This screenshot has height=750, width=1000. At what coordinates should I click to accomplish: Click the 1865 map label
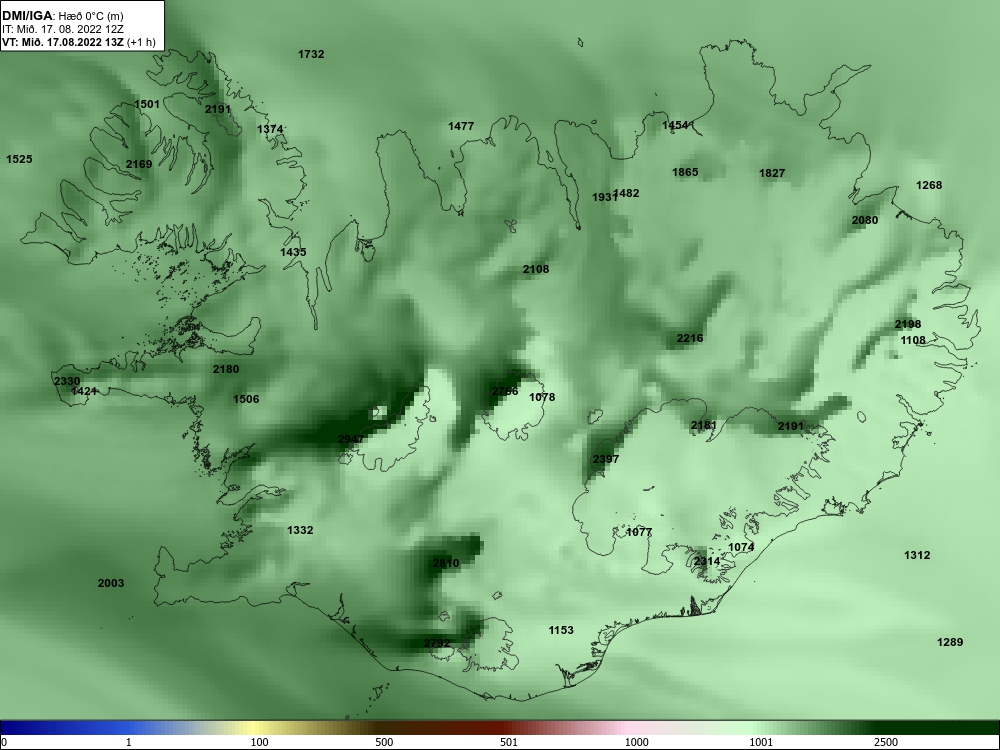pos(686,172)
